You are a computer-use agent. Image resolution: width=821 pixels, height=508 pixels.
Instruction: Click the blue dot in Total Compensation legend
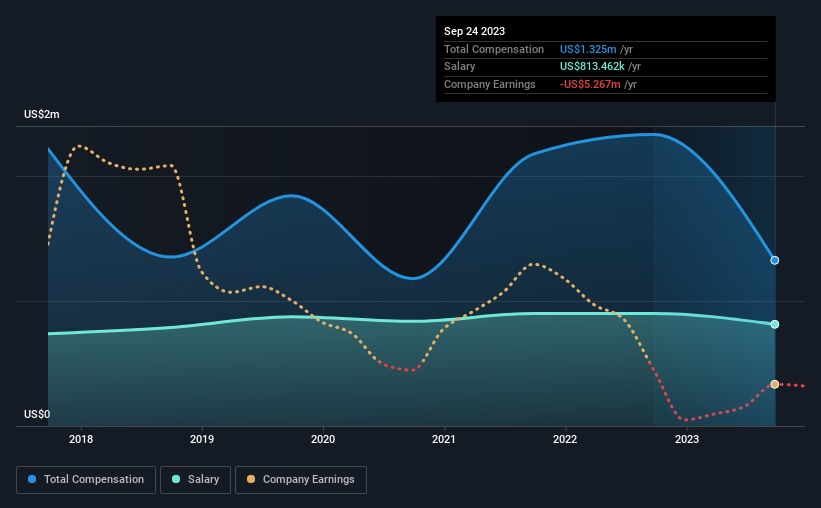tap(32, 479)
